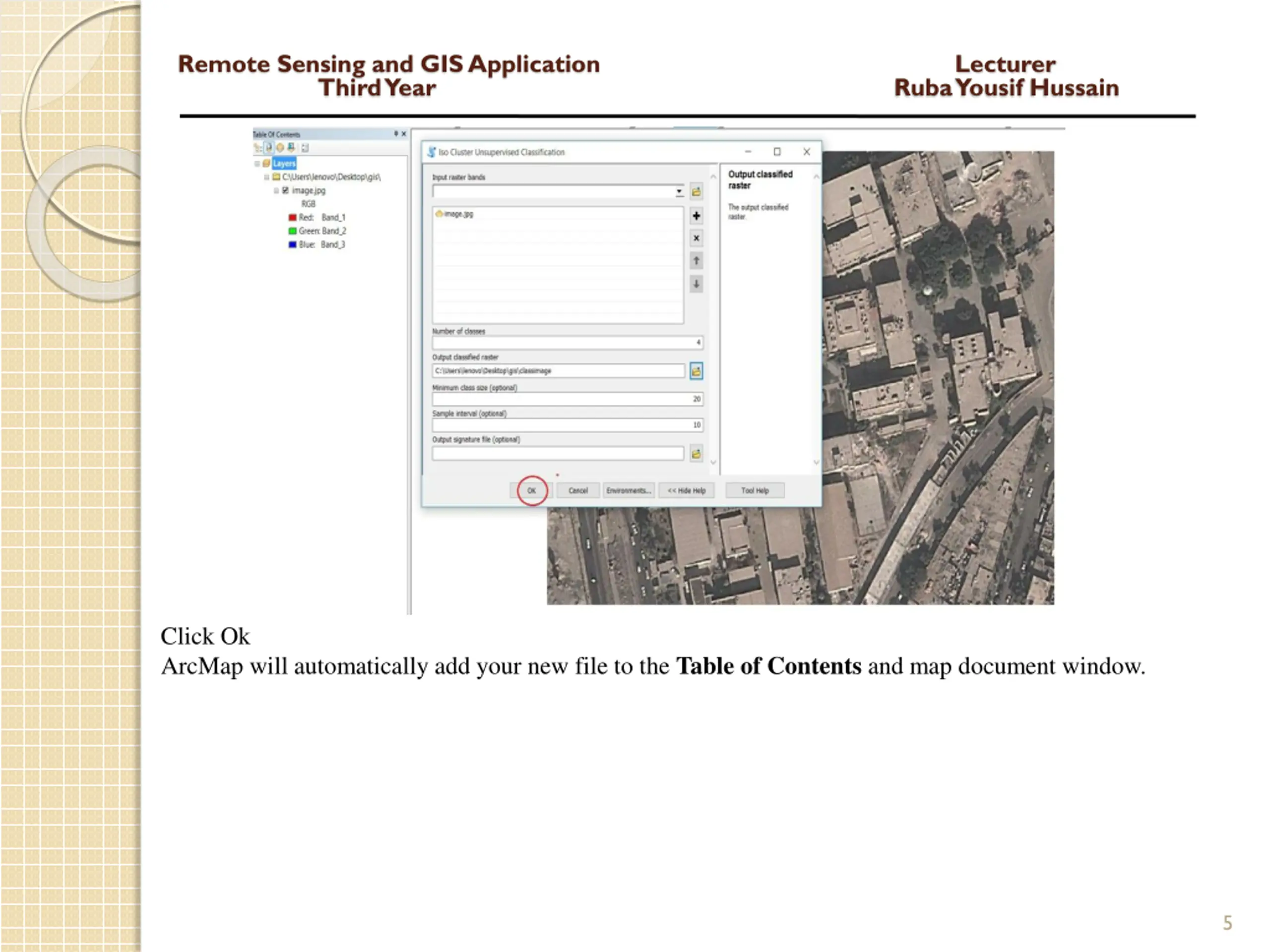Click the Band_3 label text
This screenshot has width=1270, height=952.
[x=333, y=244]
